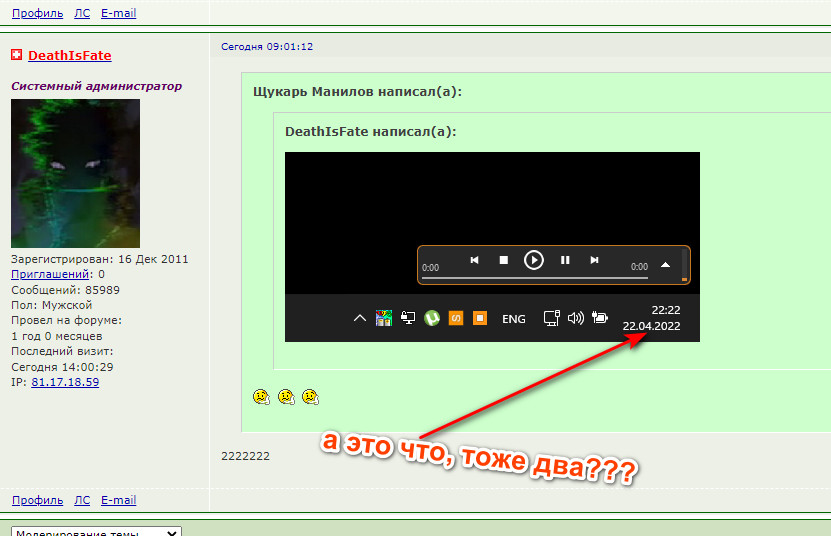Viewport: 831px width, 536px height.
Task: Open DeathIsFate user profile link
Action: (x=69, y=56)
